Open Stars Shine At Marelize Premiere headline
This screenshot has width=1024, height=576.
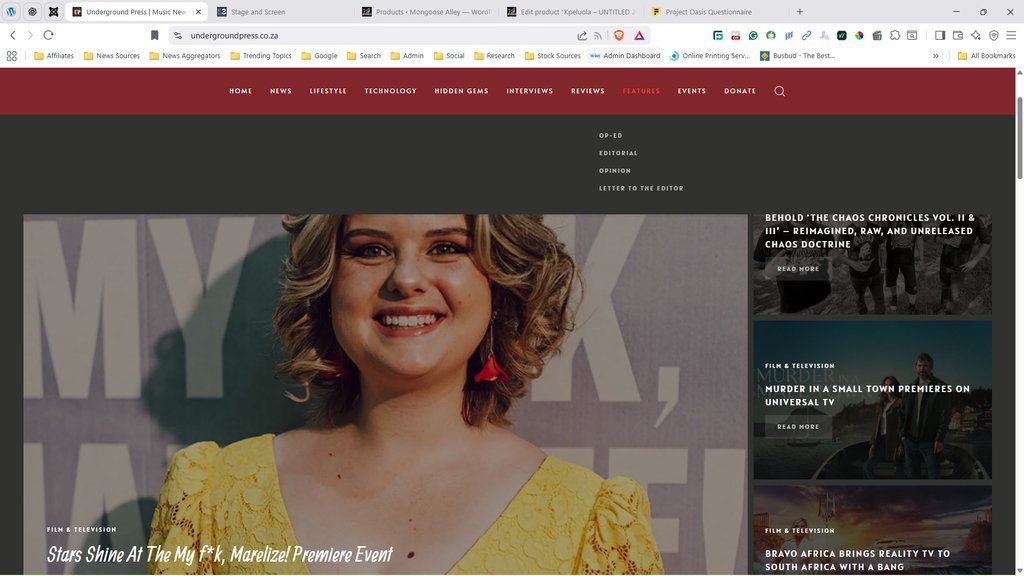219,554
